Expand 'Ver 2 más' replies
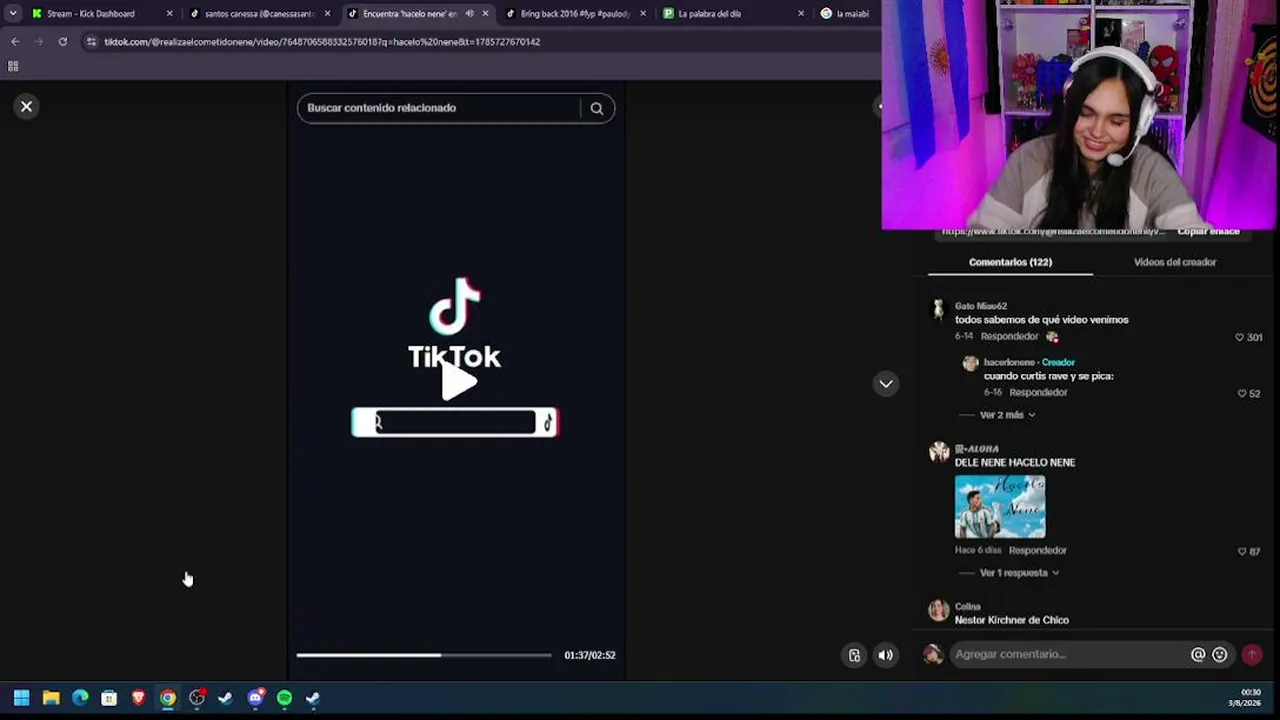The height and width of the screenshot is (720, 1280). click(1007, 415)
